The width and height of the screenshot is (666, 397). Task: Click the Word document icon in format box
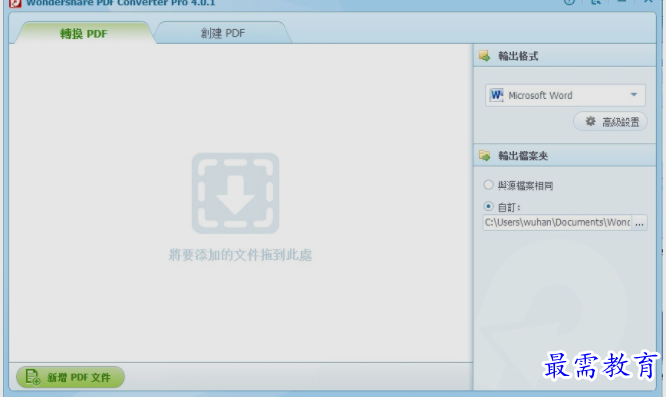tap(497, 95)
